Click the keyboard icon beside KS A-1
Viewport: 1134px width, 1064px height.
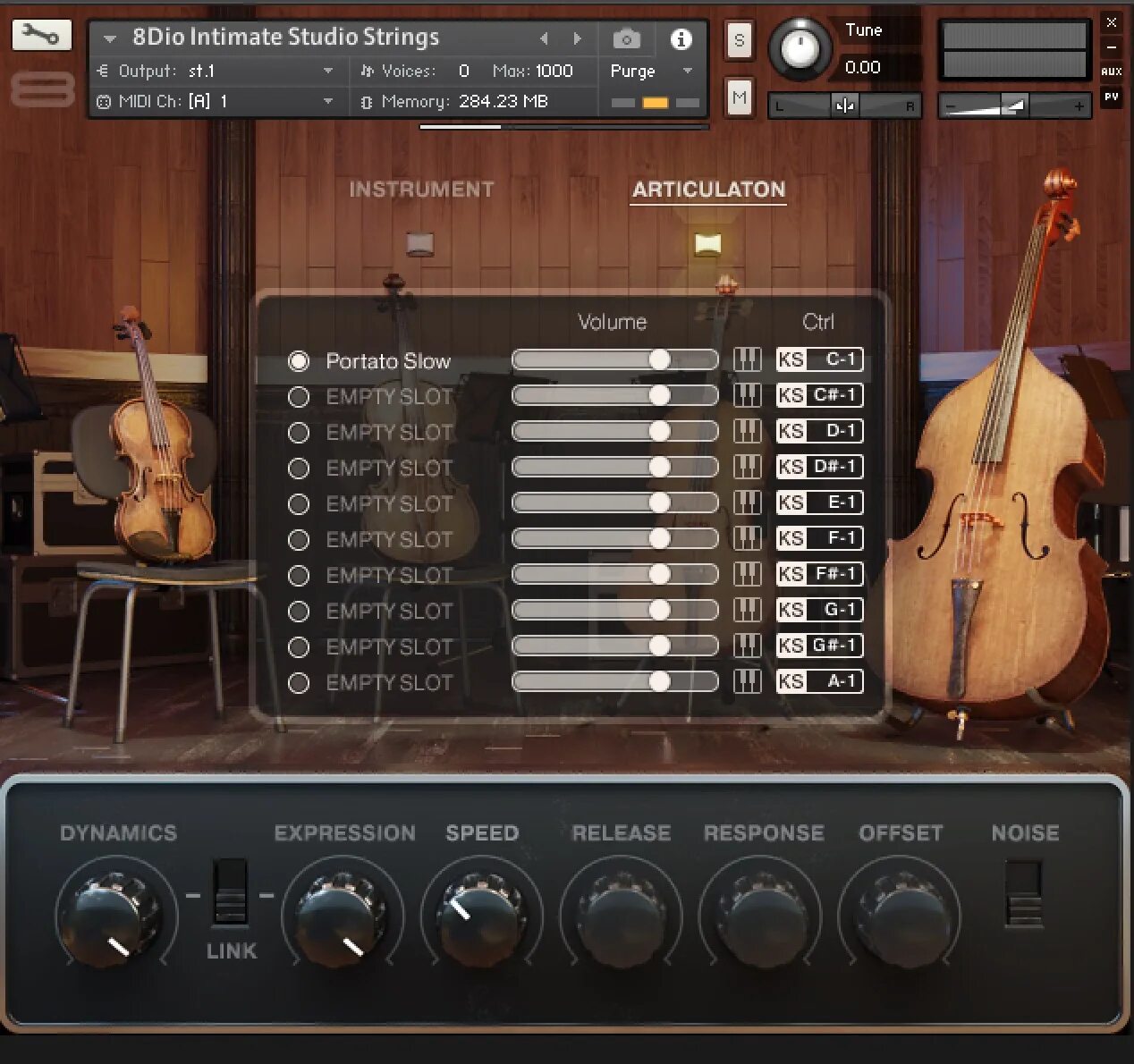(747, 681)
